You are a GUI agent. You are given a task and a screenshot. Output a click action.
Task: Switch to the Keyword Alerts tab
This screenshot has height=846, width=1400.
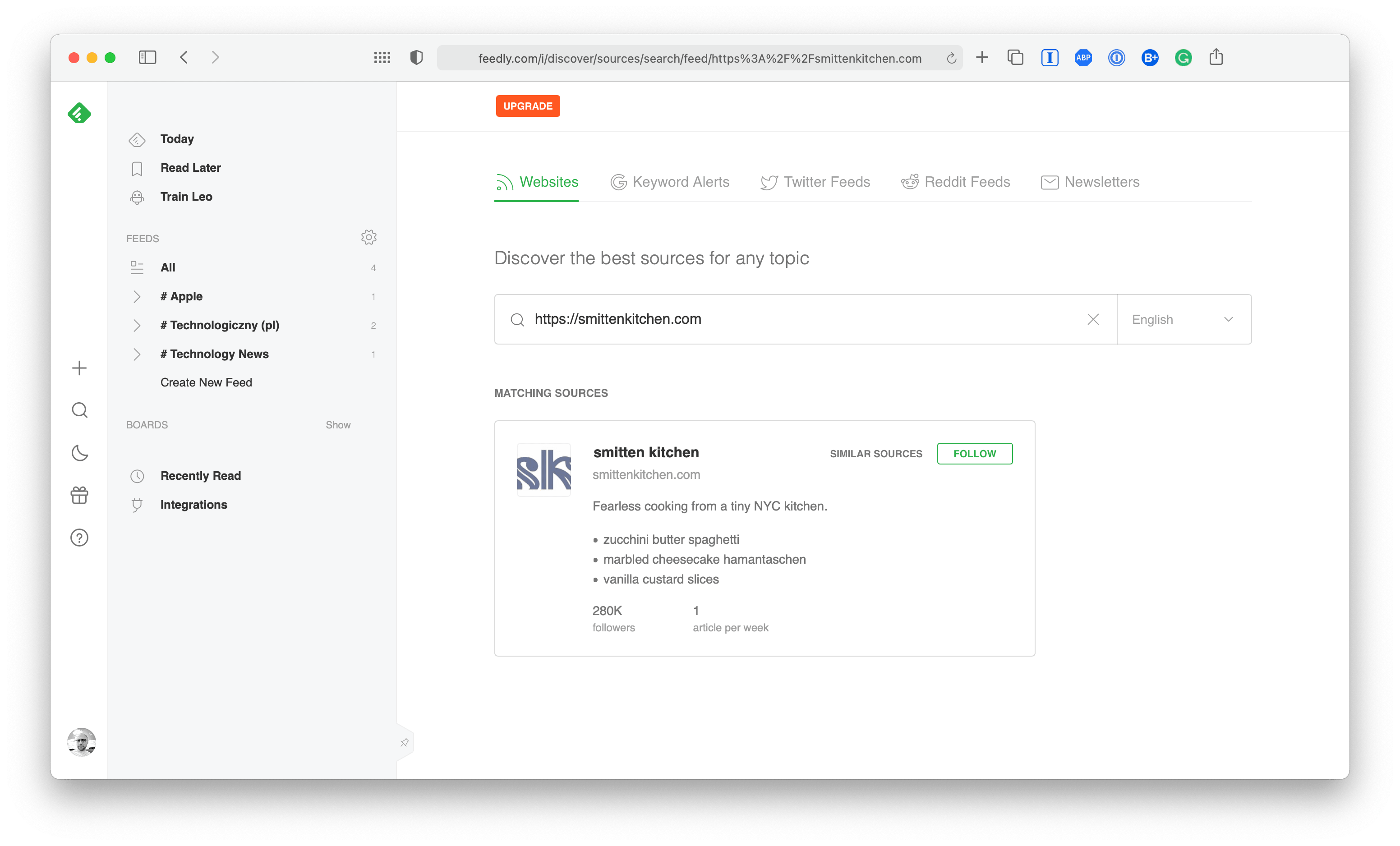click(670, 182)
